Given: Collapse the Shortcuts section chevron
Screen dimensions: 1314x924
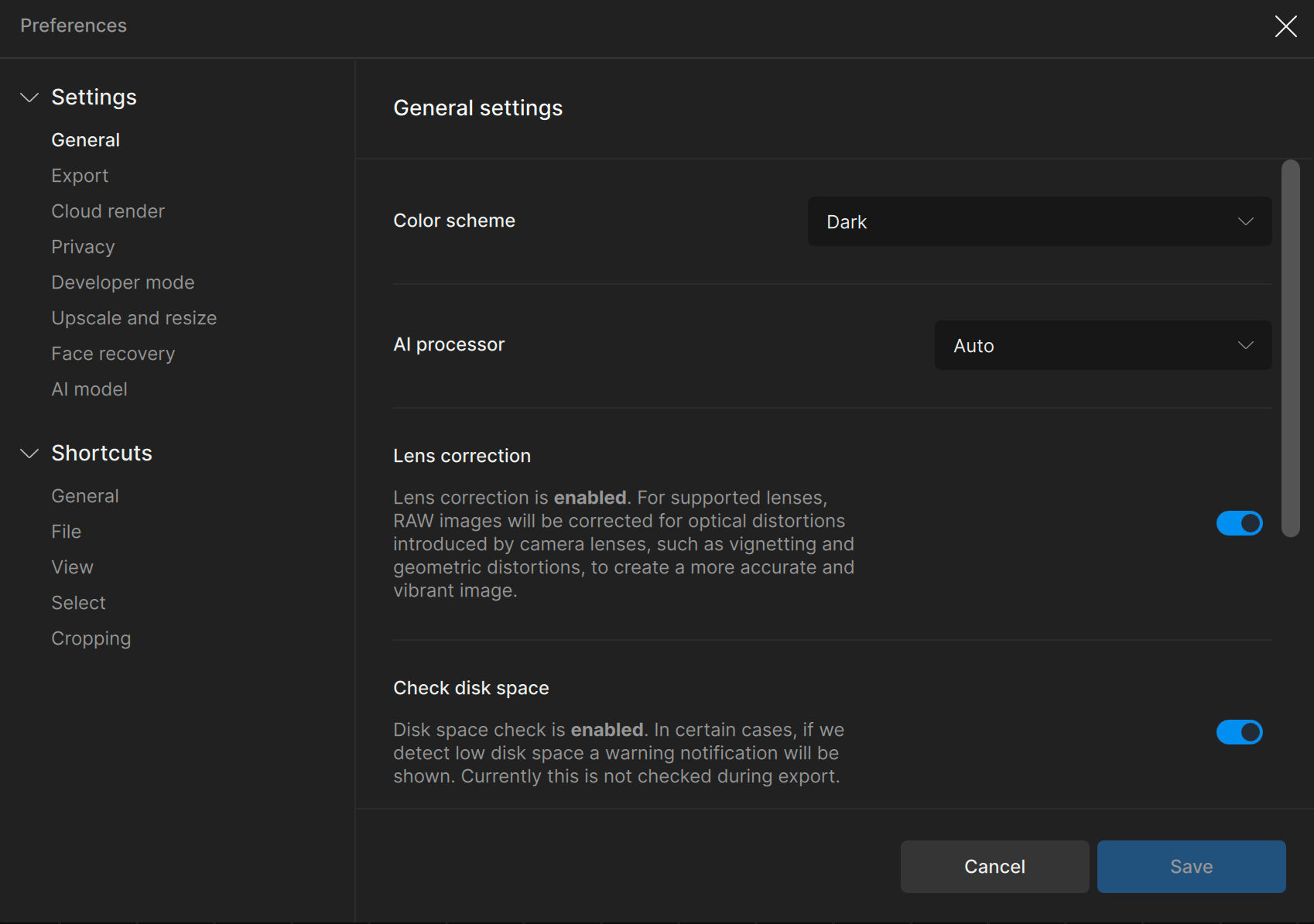Looking at the screenshot, I should pyautogui.click(x=29, y=453).
